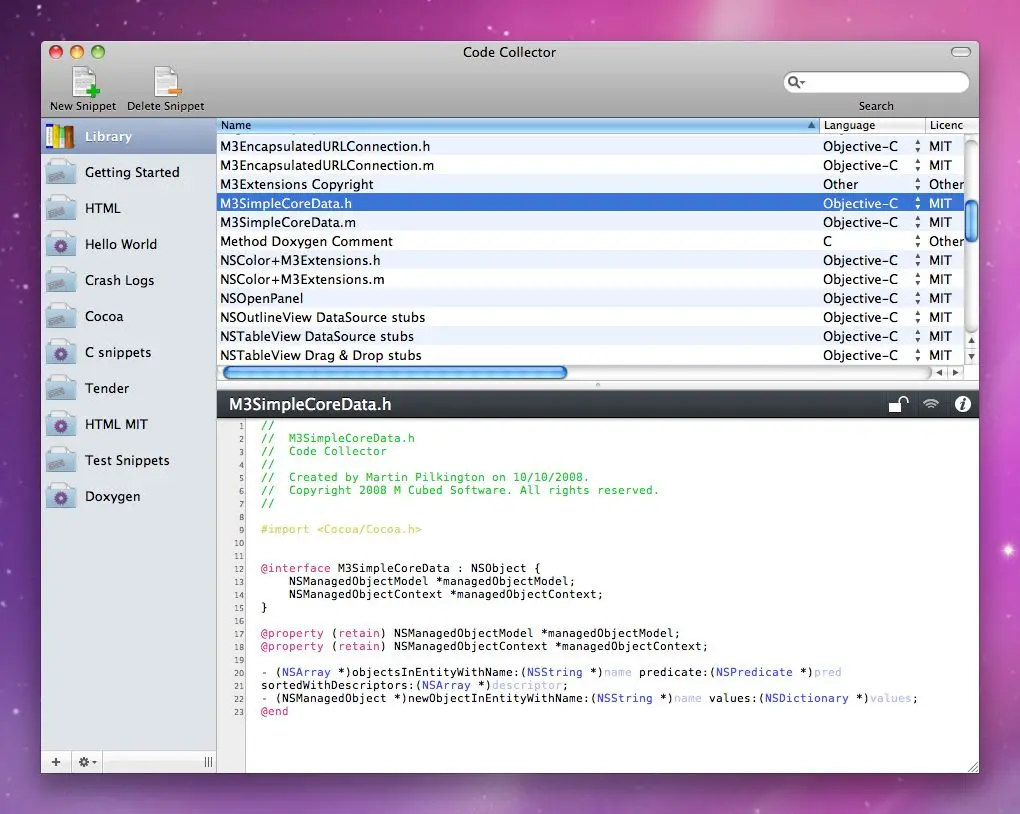This screenshot has height=814, width=1020.
Task: Open language popup for M3SimpleCoreData.h row
Action: [917, 203]
